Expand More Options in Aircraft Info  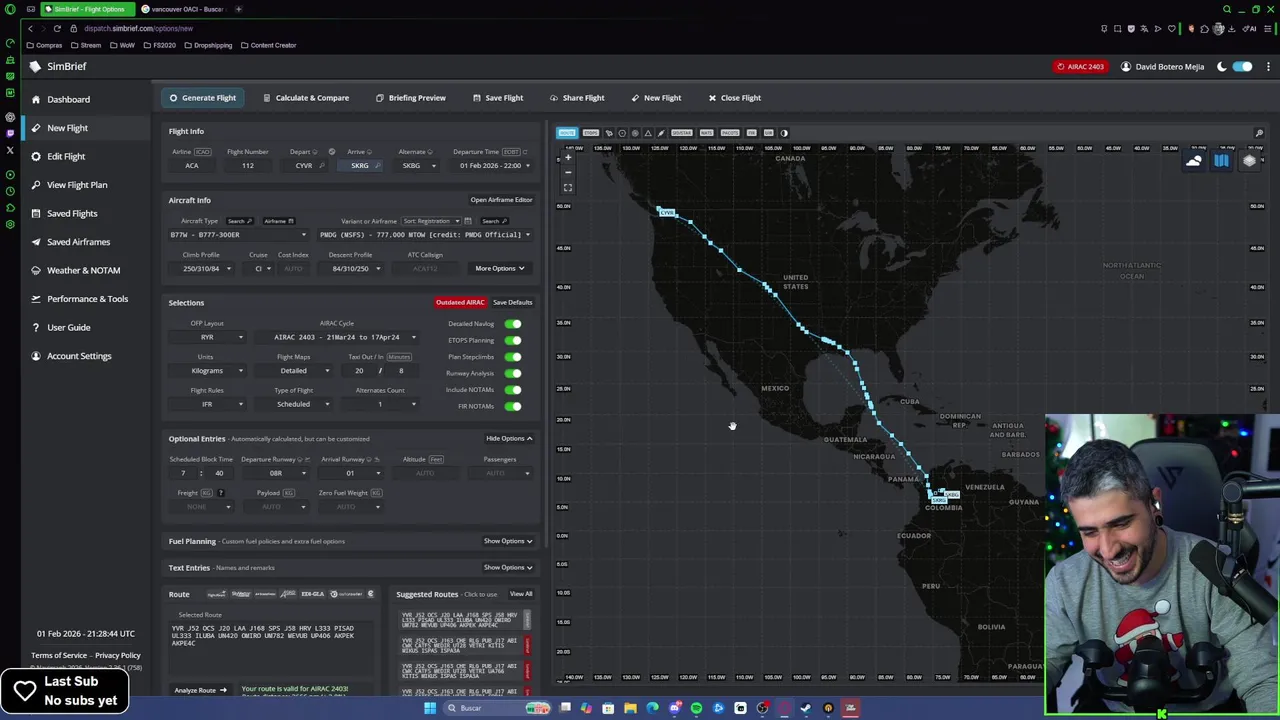point(500,268)
